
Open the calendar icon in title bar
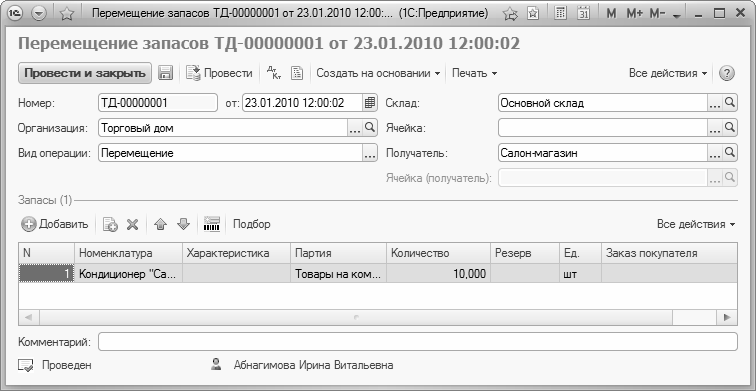click(584, 13)
